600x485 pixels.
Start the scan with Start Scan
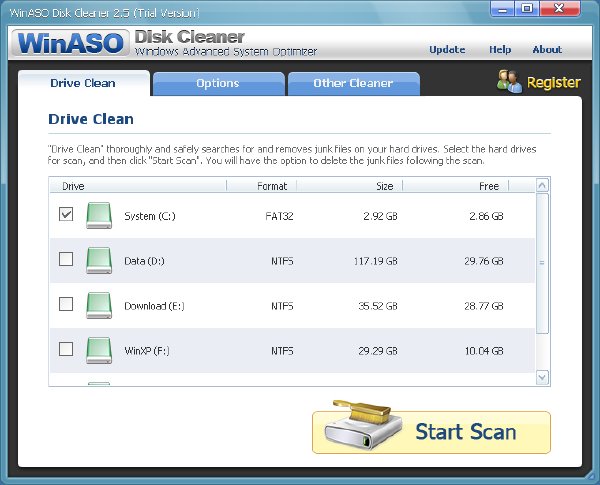pyautogui.click(x=431, y=432)
